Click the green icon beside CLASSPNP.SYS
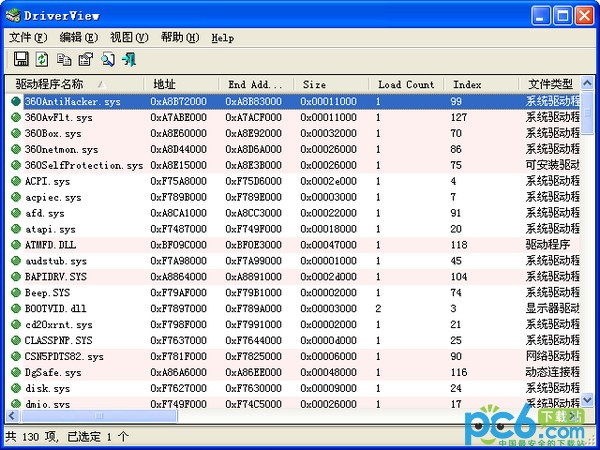 [x=16, y=340]
